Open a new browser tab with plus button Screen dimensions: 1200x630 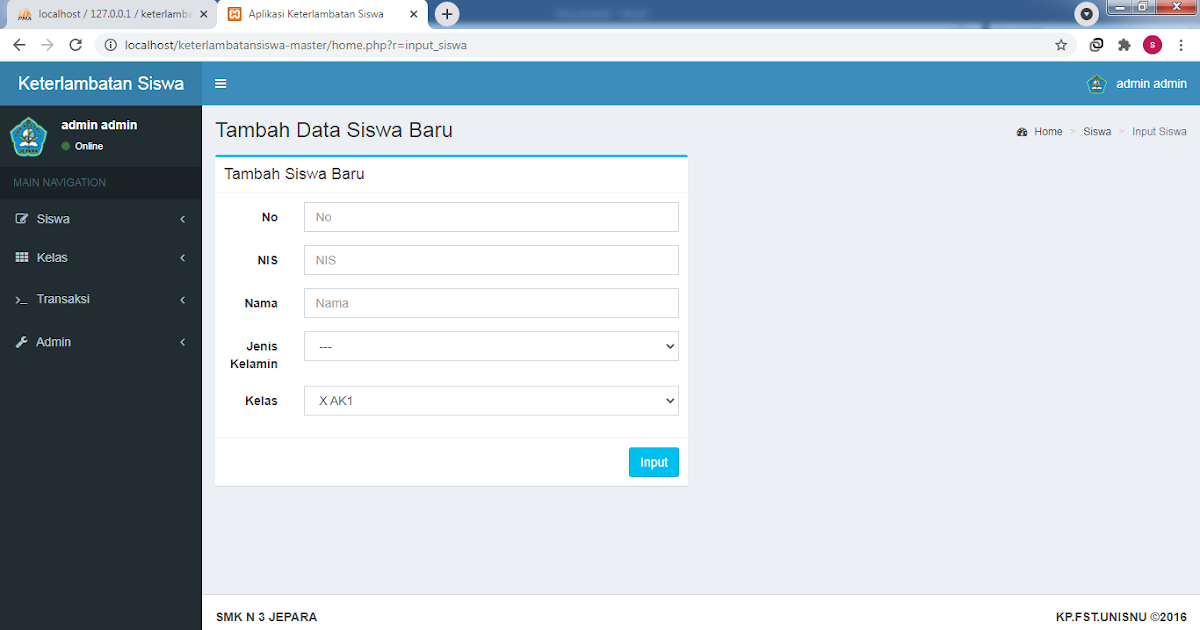pos(447,14)
